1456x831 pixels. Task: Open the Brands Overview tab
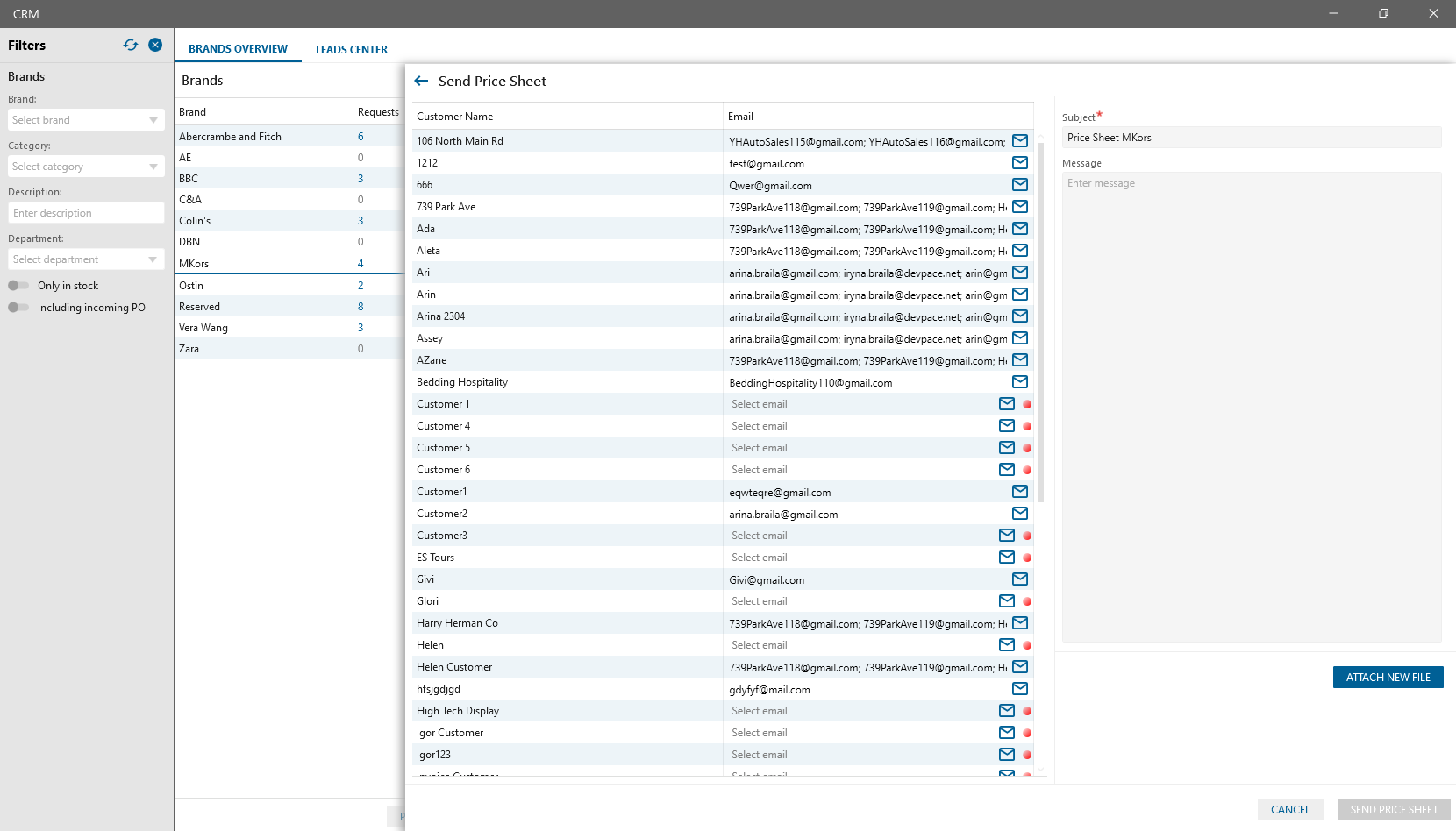[x=238, y=49]
